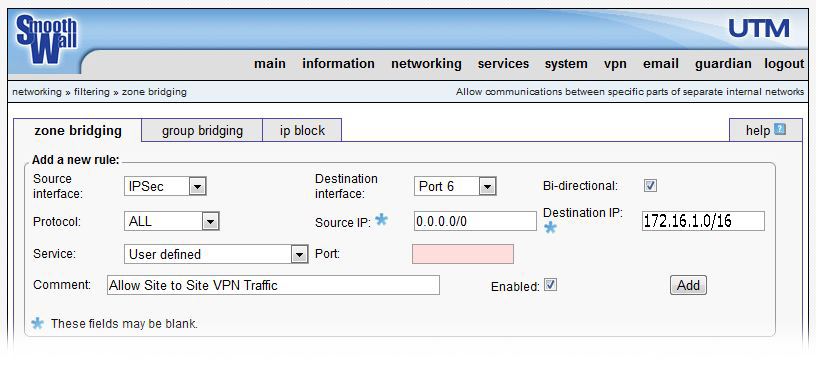Click the 'Enabled:' label
Screen dimensions: 816x372
click(515, 287)
